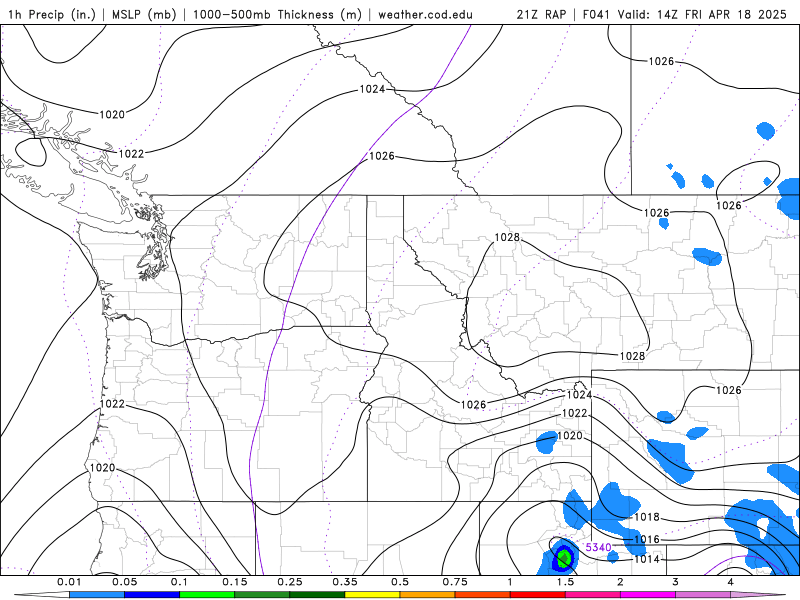The image size is (800, 600).
Task: Click the '1000-500mb Thickness (m)' header label
Action: [x=277, y=14]
